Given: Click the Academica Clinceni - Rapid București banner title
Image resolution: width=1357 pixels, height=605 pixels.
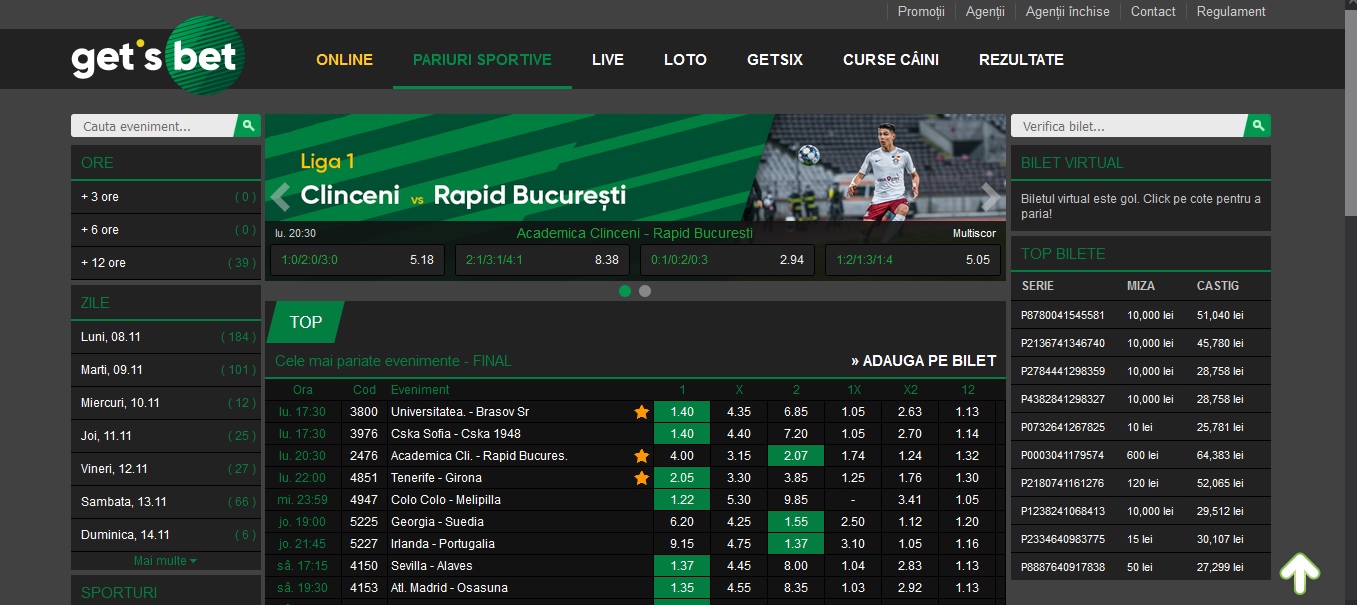Looking at the screenshot, I should [634, 233].
